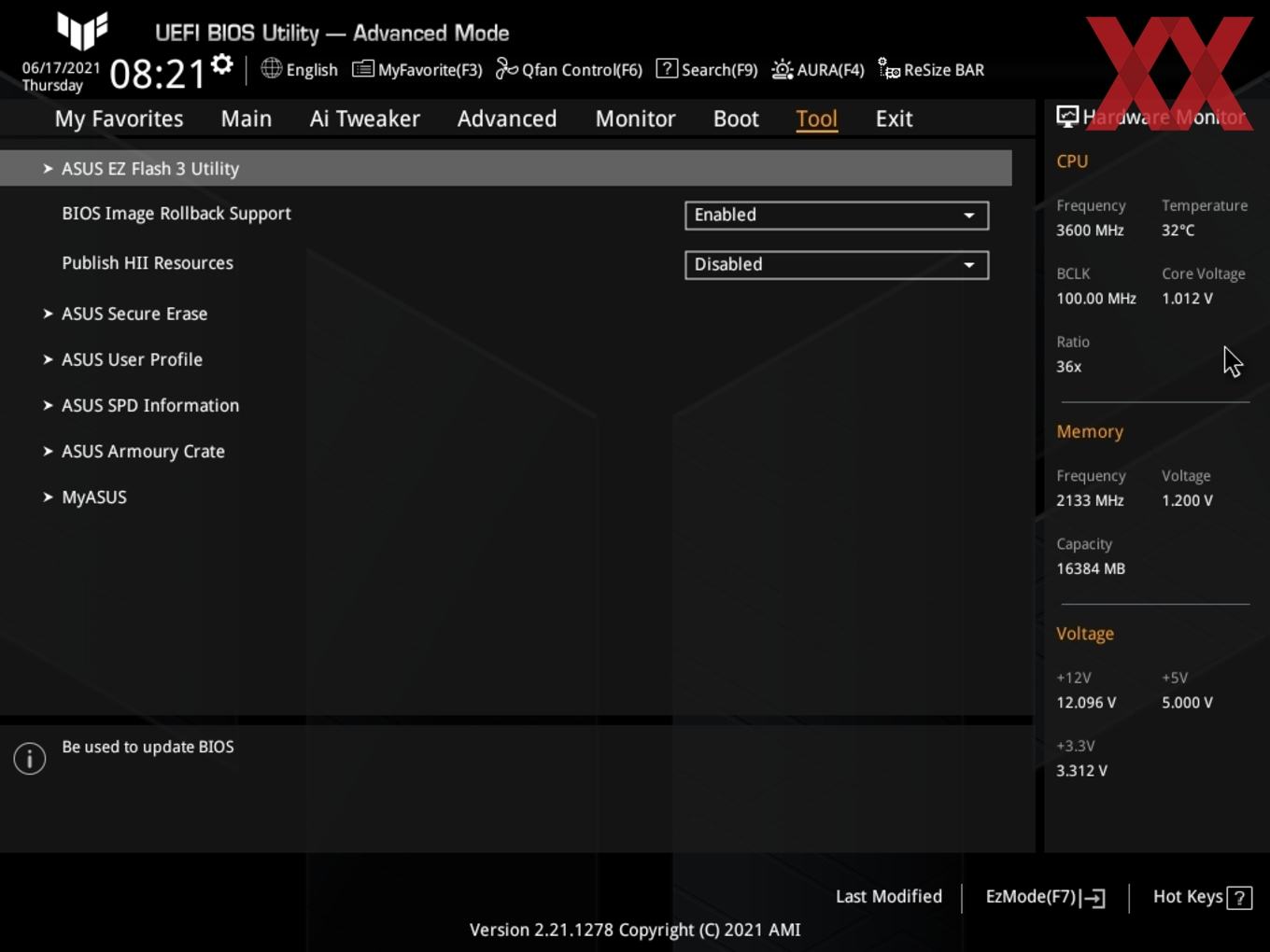
Task: Click memory frequency 2133 MHz
Action: pos(1090,500)
